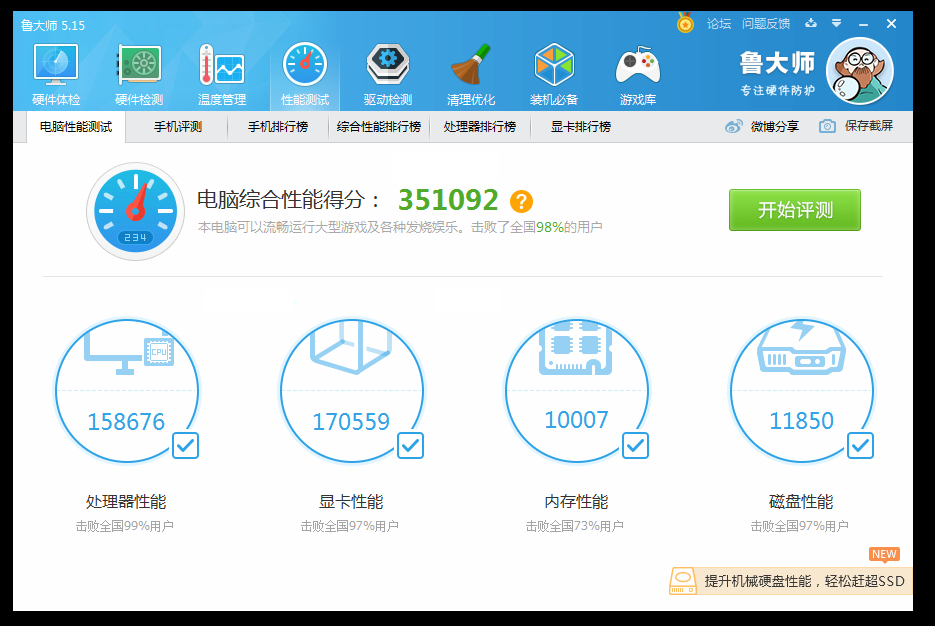Switch to 手机排行榜 tab
This screenshot has width=935, height=626.
coord(278,127)
